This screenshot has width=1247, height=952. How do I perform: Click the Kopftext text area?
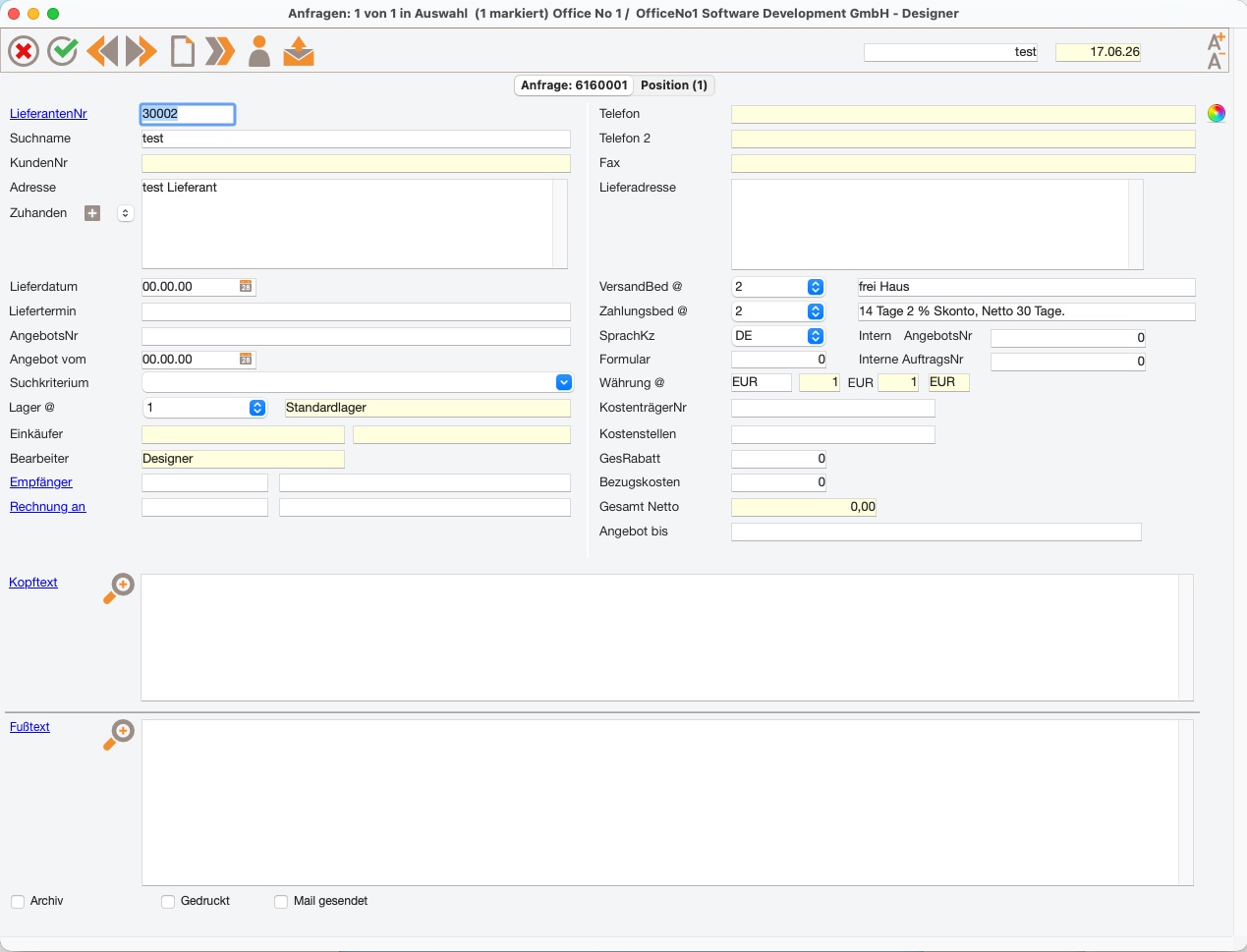(659, 638)
